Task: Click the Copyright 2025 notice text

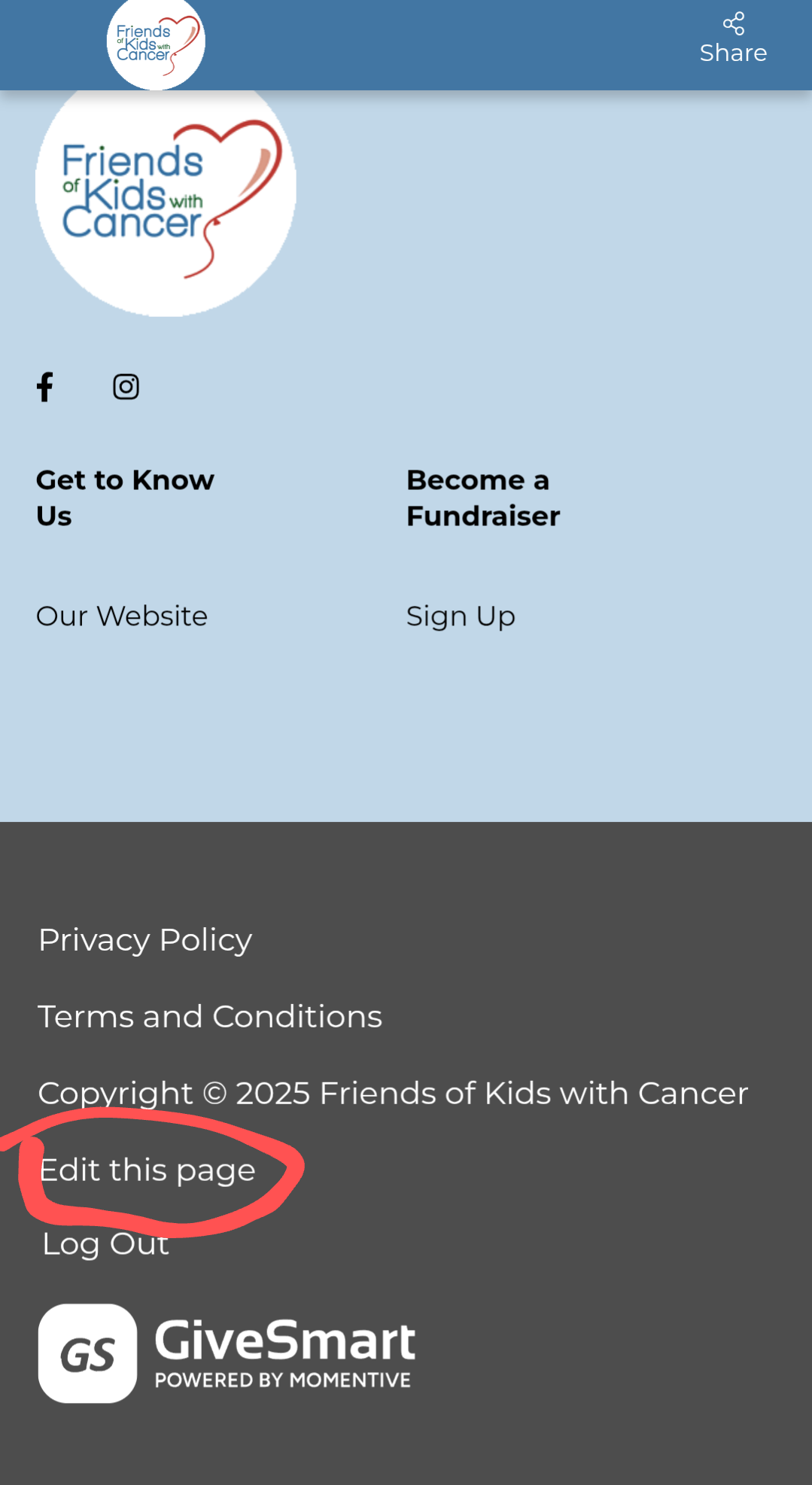Action: pos(393,1093)
